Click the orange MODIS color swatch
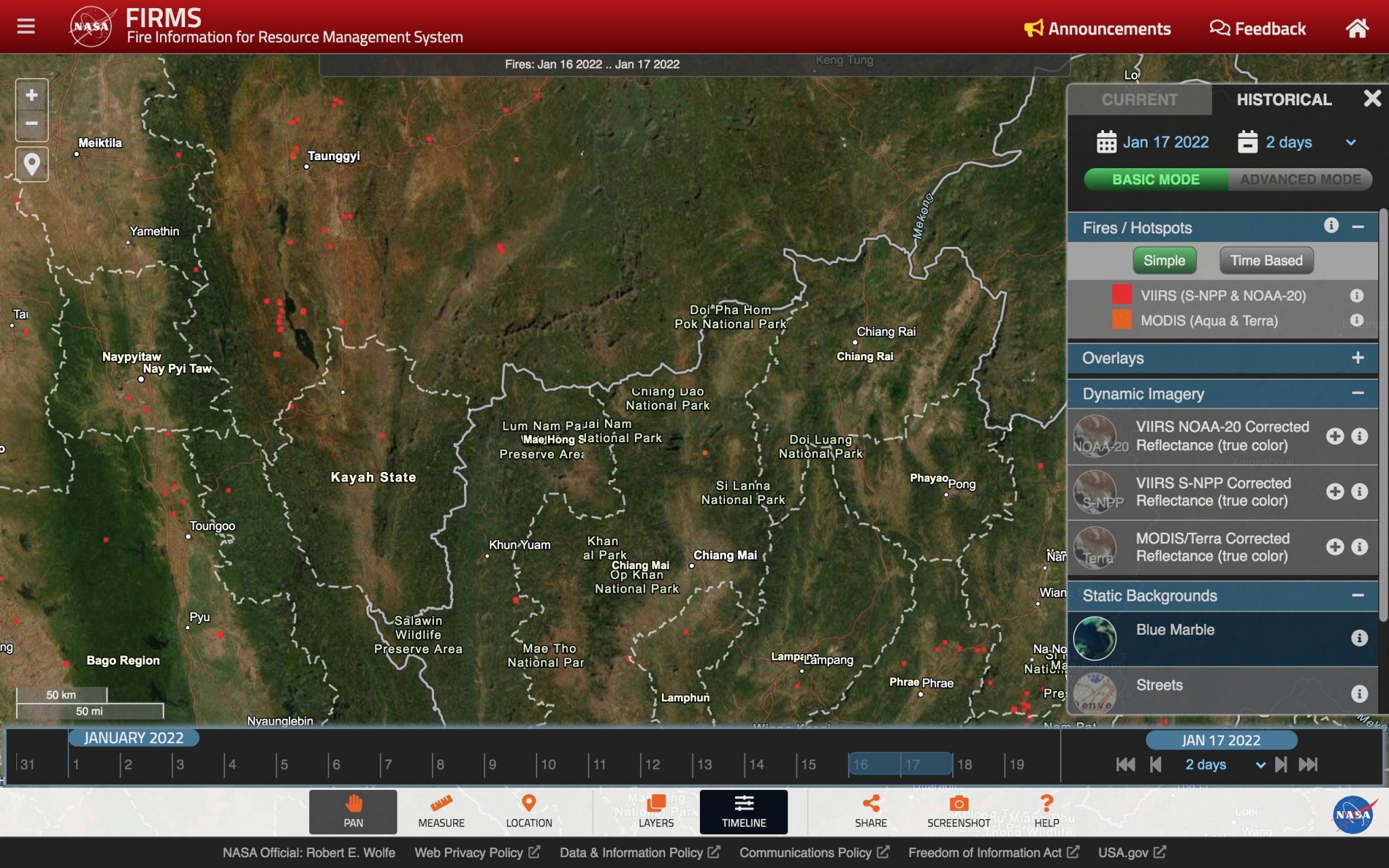The width and height of the screenshot is (1389, 868). (x=1122, y=319)
